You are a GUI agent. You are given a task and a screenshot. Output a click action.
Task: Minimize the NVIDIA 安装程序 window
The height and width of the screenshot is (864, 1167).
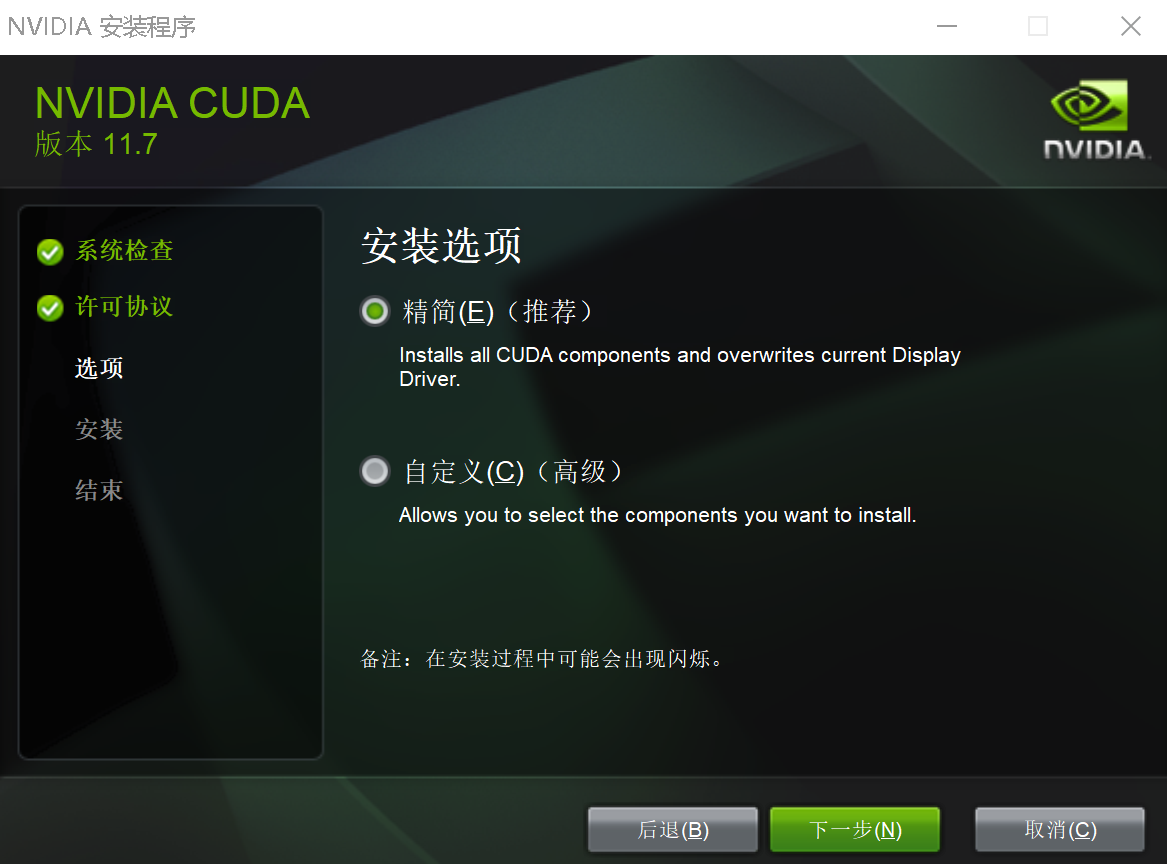tap(947, 27)
